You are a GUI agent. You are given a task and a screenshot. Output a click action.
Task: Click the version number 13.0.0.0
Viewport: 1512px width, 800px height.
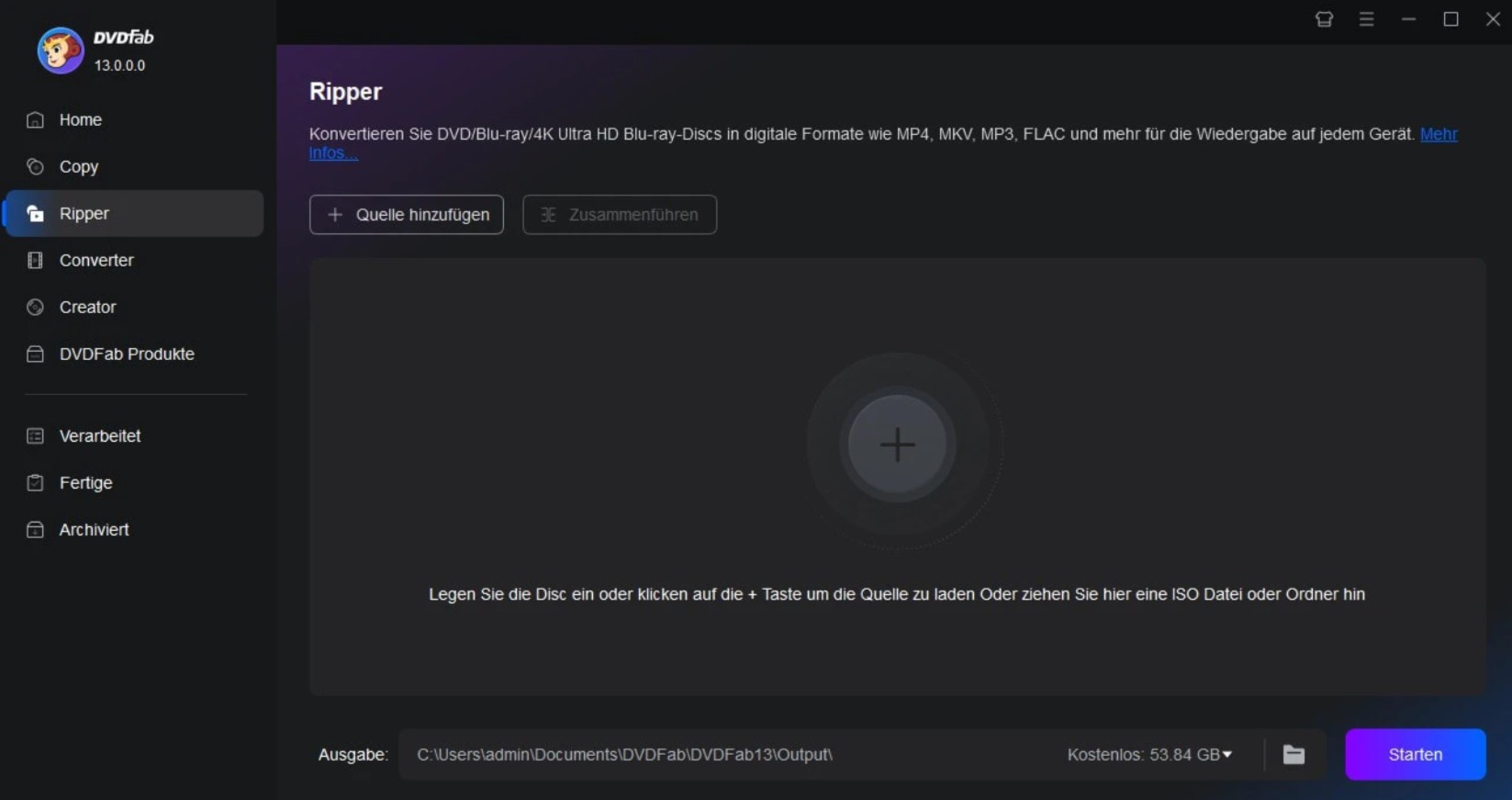coord(119,65)
